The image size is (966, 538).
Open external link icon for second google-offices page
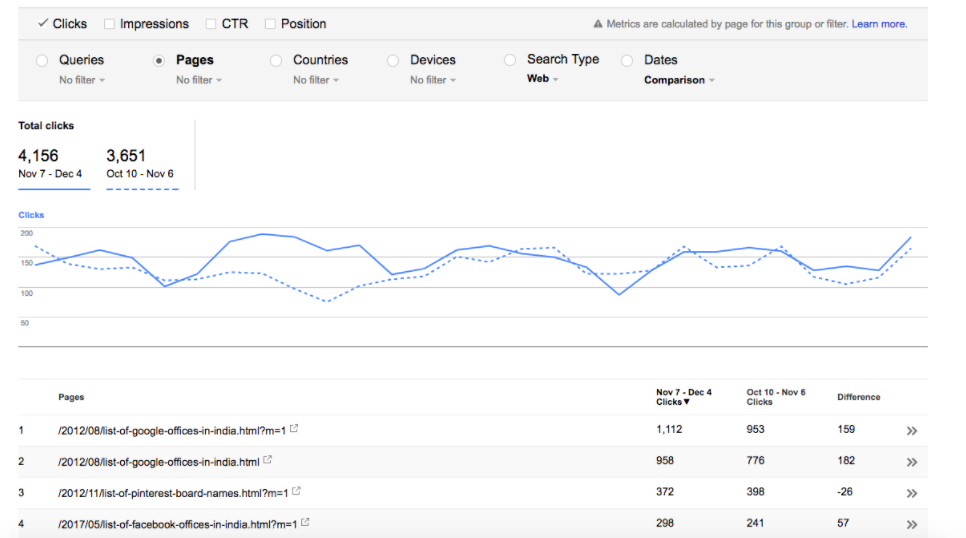pyautogui.click(x=268, y=461)
